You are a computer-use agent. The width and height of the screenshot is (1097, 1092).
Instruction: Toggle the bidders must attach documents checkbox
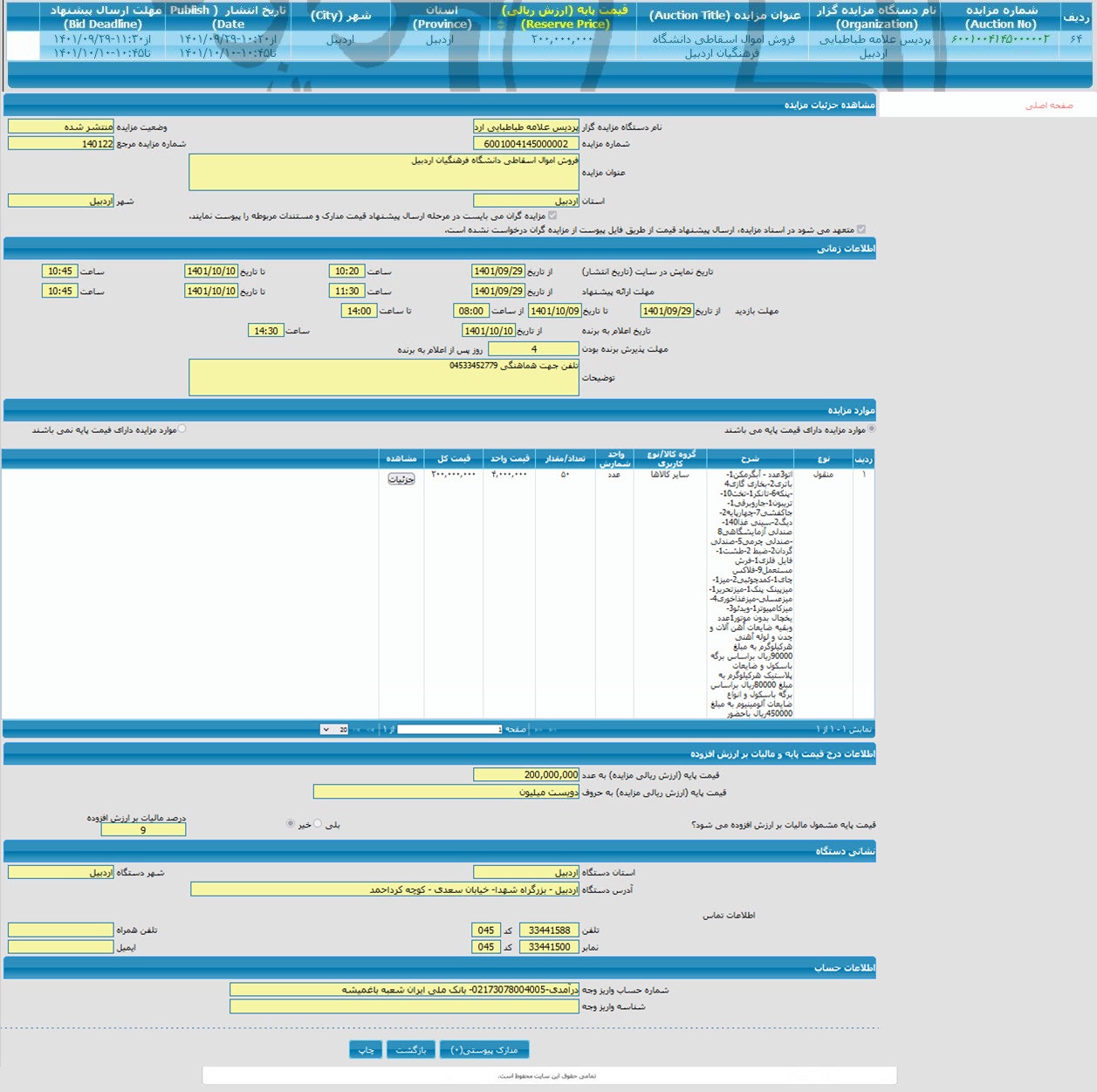(x=552, y=215)
